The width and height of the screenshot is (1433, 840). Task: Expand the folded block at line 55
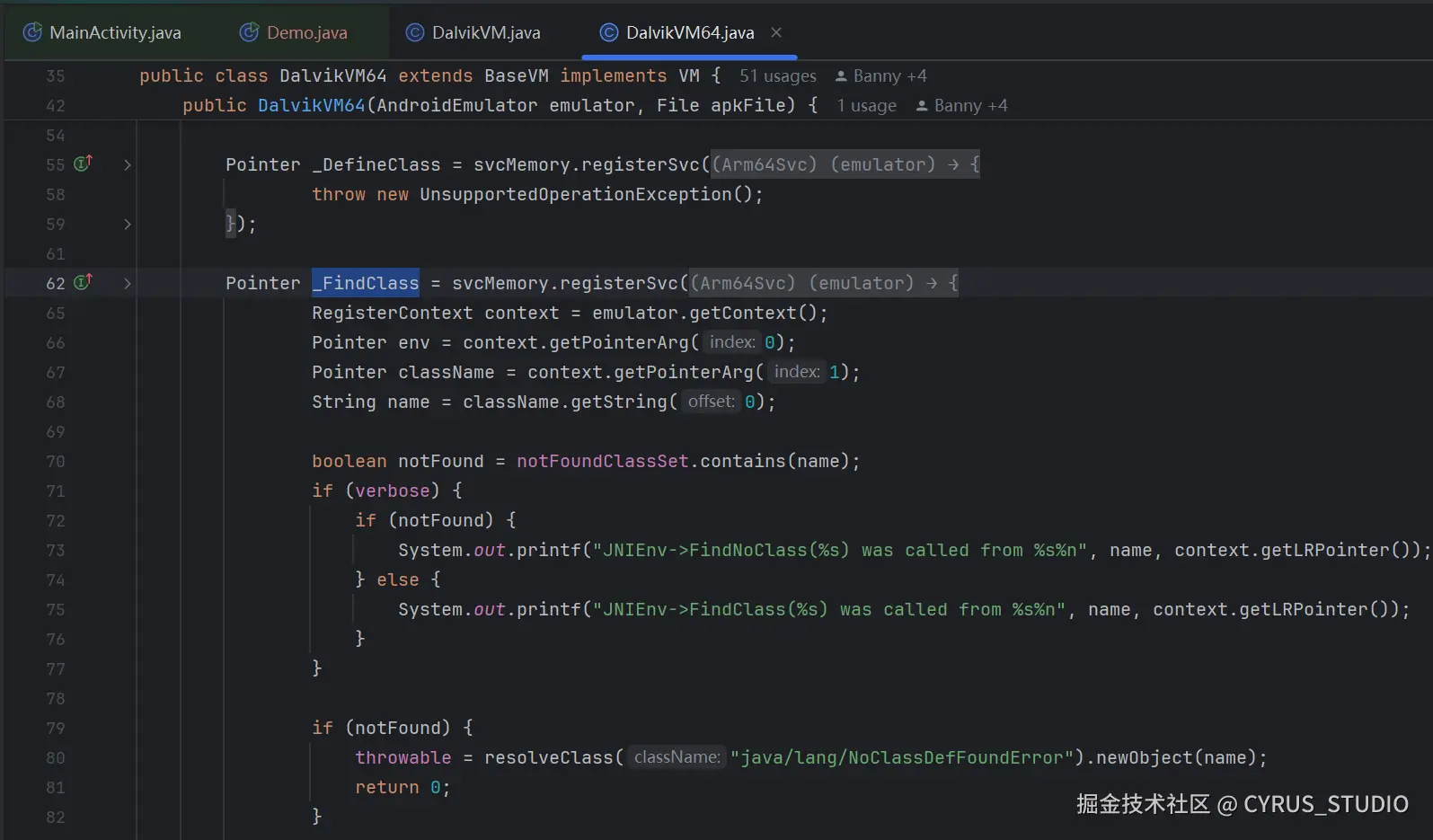click(x=128, y=164)
